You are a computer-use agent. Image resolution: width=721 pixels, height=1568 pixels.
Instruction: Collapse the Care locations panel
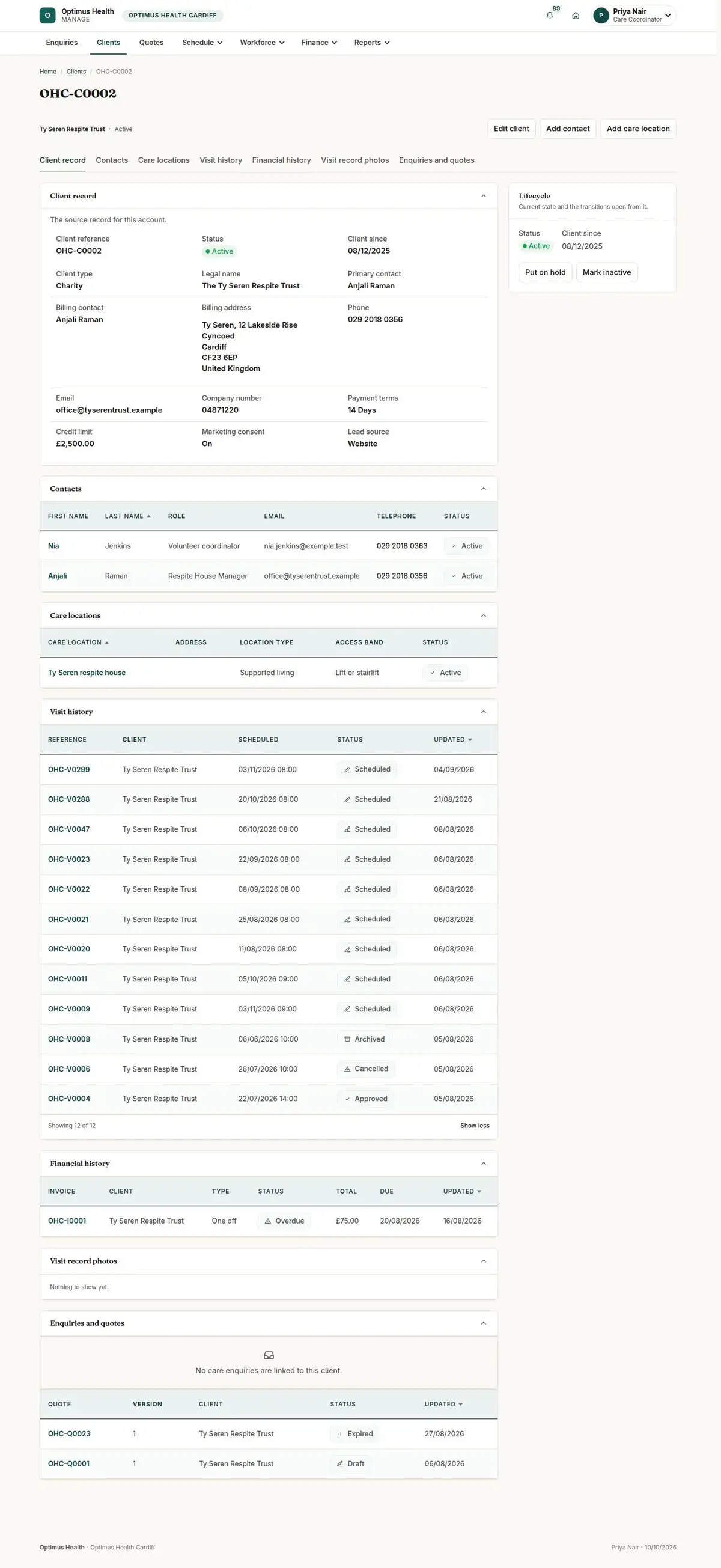[484, 615]
